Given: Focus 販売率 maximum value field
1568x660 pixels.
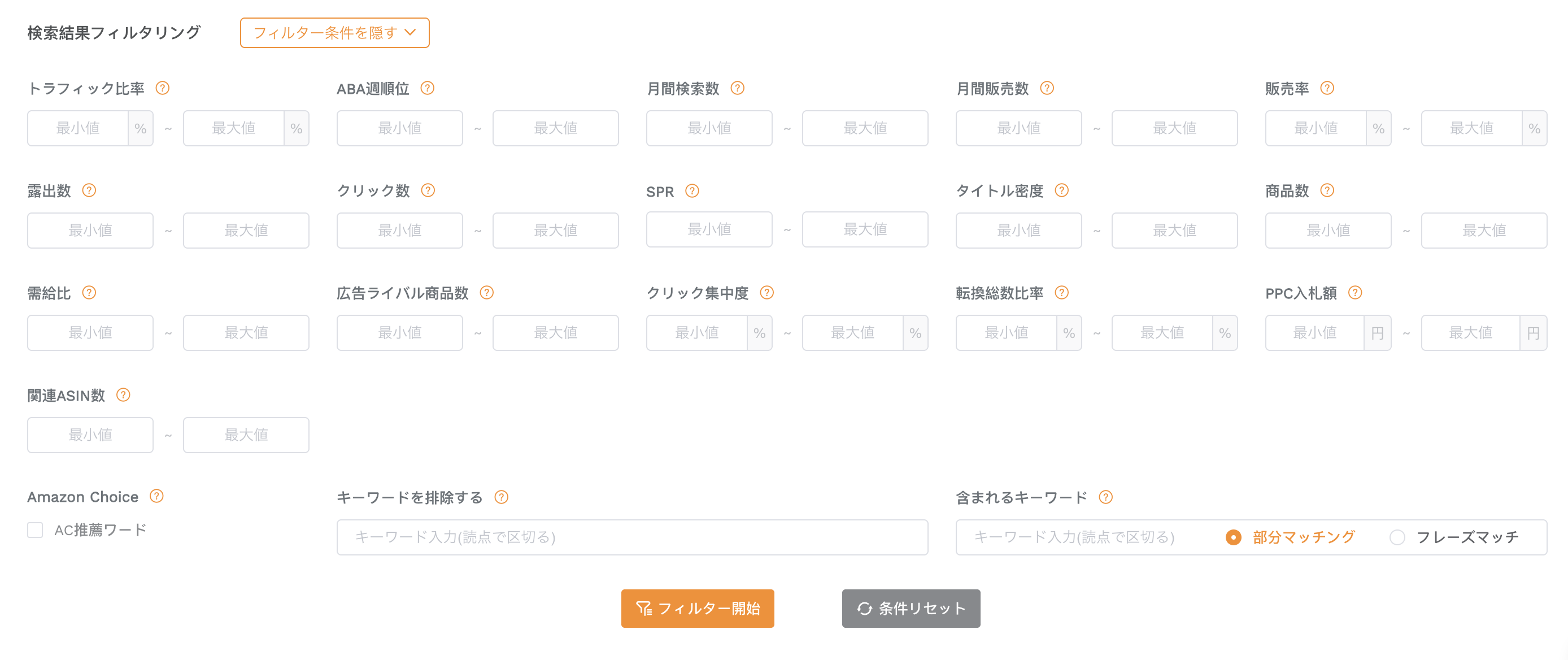Looking at the screenshot, I should (1472, 128).
